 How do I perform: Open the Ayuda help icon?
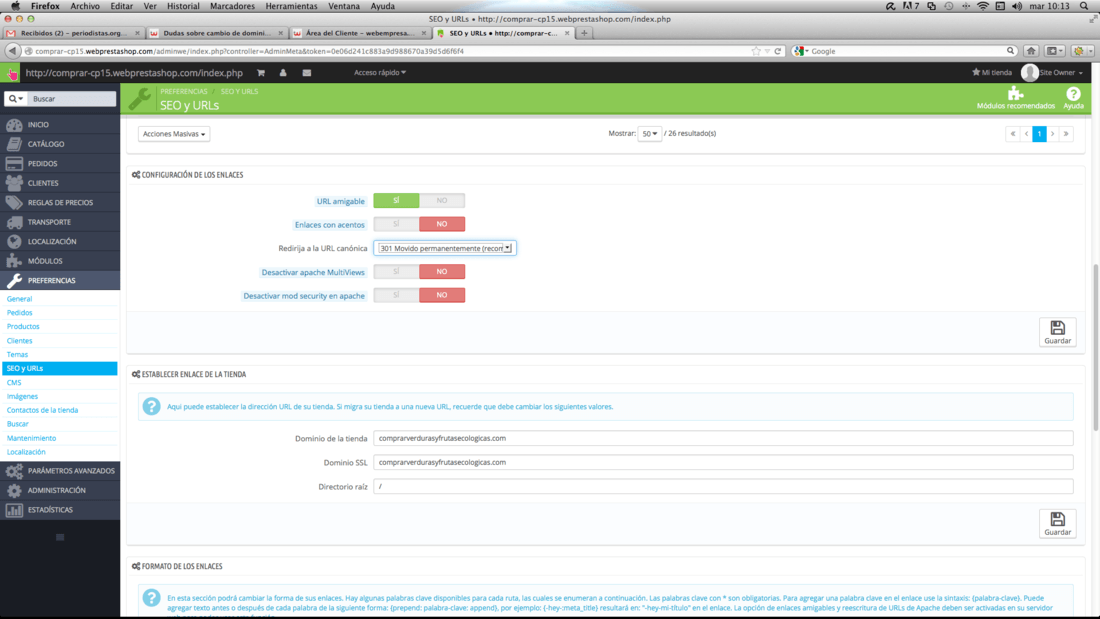[x=1073, y=93]
